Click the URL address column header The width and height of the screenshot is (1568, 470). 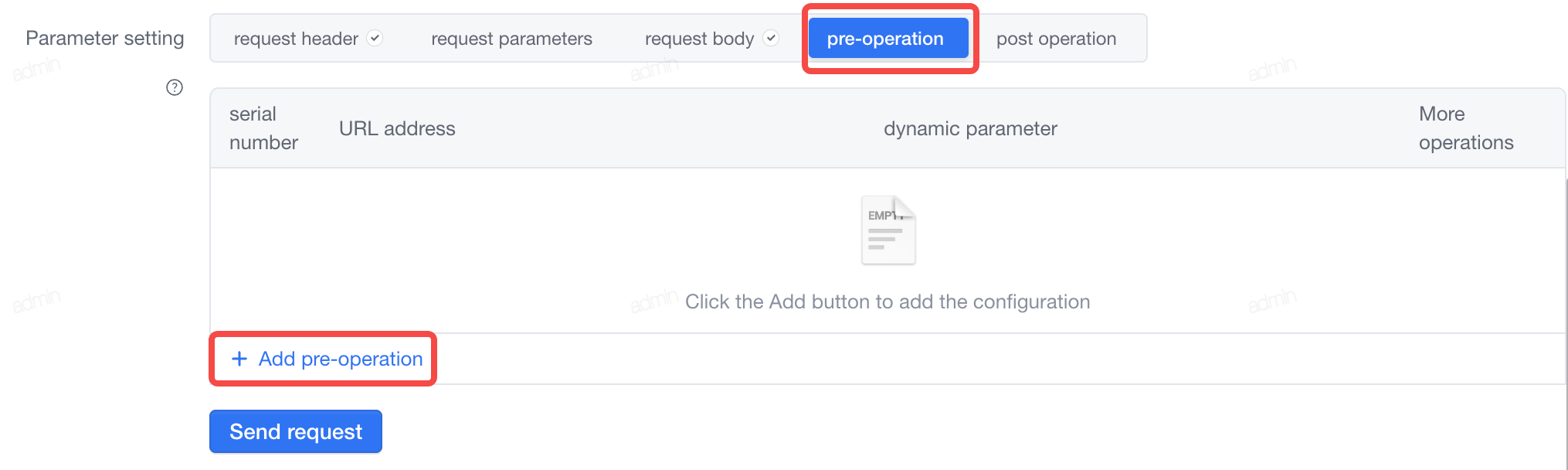click(x=397, y=128)
